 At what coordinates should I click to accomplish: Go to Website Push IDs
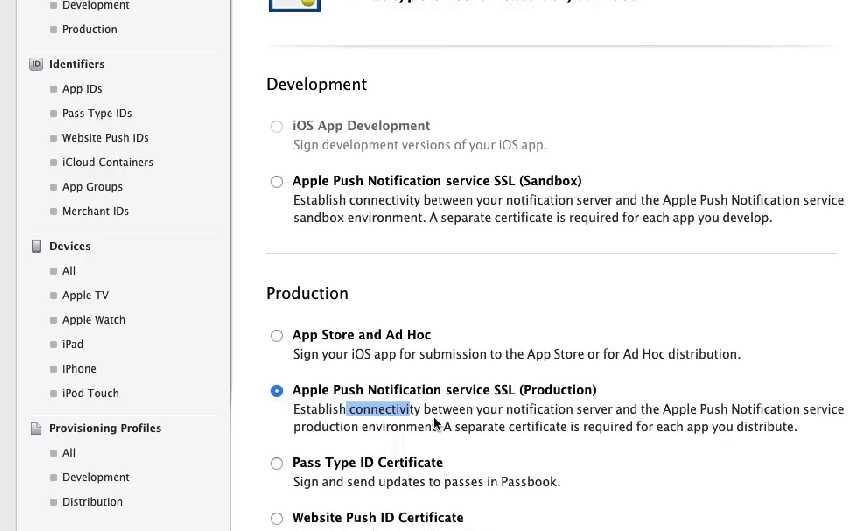[x=105, y=138]
